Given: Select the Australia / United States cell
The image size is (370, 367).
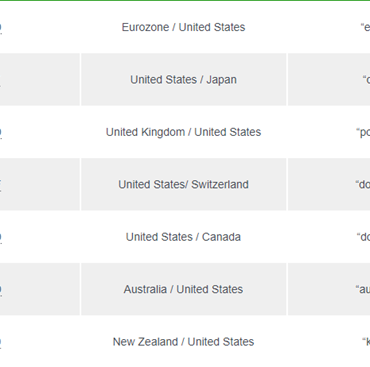Looking at the screenshot, I should (x=183, y=289).
